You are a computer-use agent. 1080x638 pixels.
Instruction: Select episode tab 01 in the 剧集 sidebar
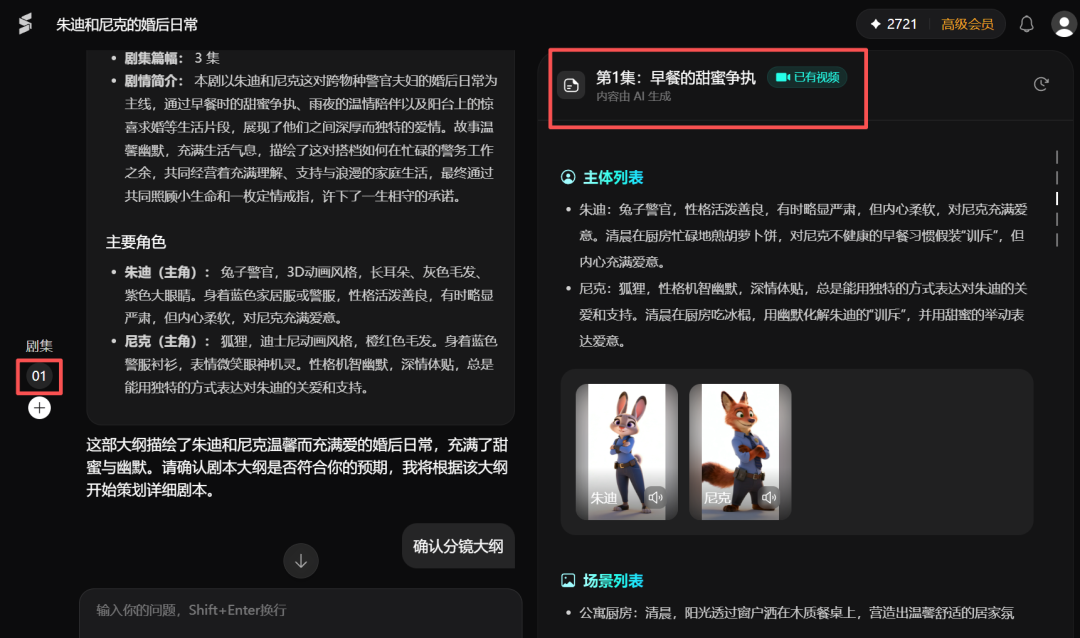coord(39,376)
